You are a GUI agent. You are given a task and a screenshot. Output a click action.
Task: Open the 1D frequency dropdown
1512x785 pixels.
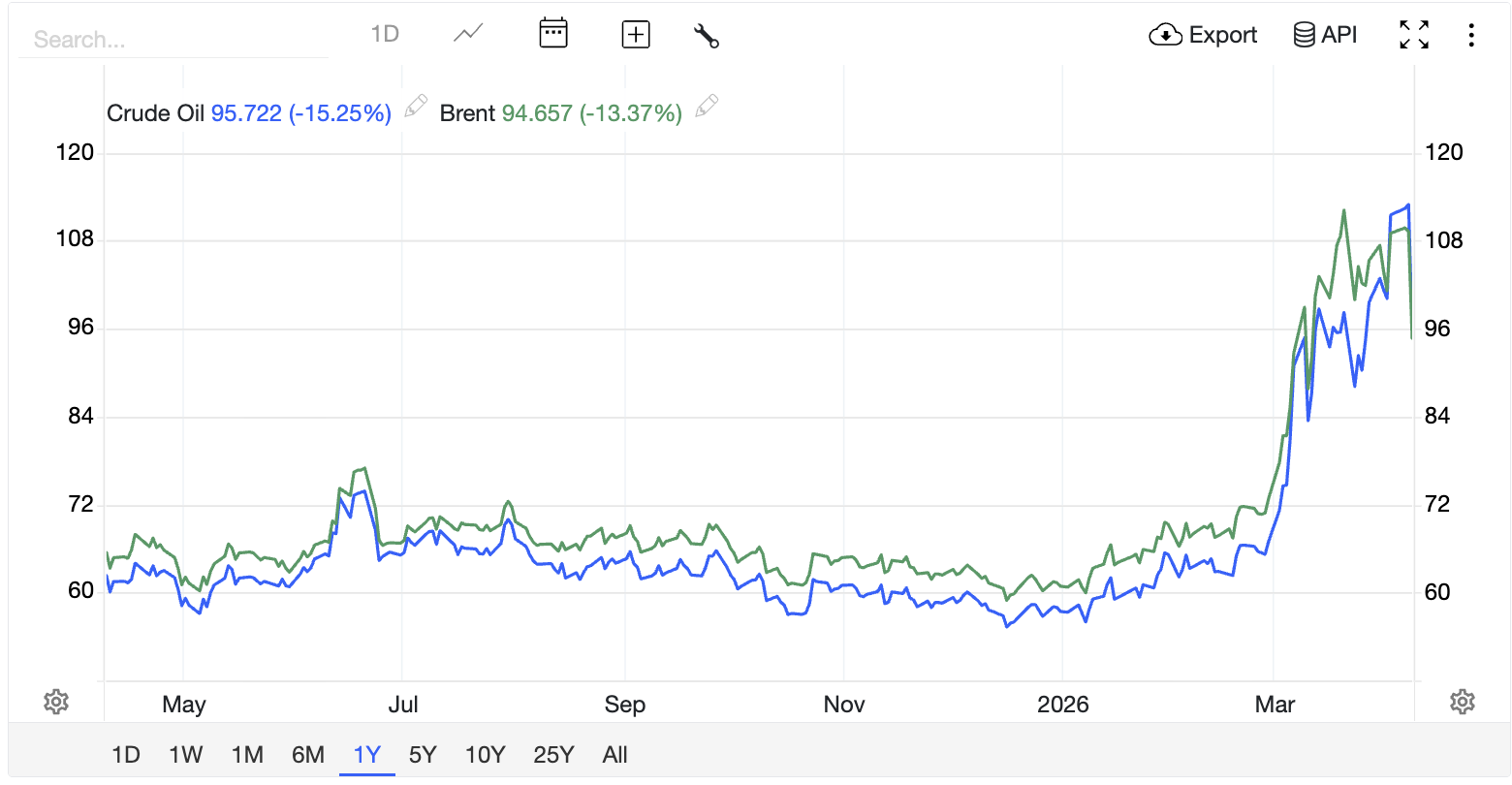click(x=384, y=32)
